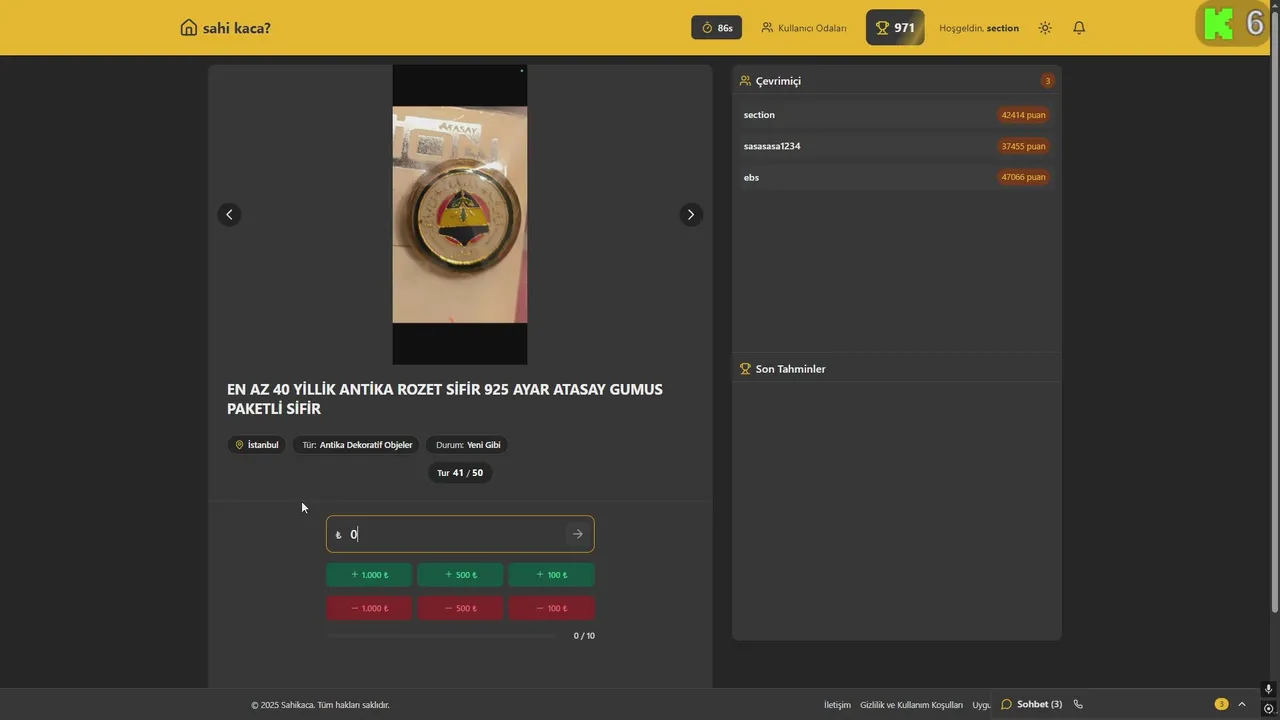
Task: Go to the sahi kaca? home logo
Action: tap(225, 28)
